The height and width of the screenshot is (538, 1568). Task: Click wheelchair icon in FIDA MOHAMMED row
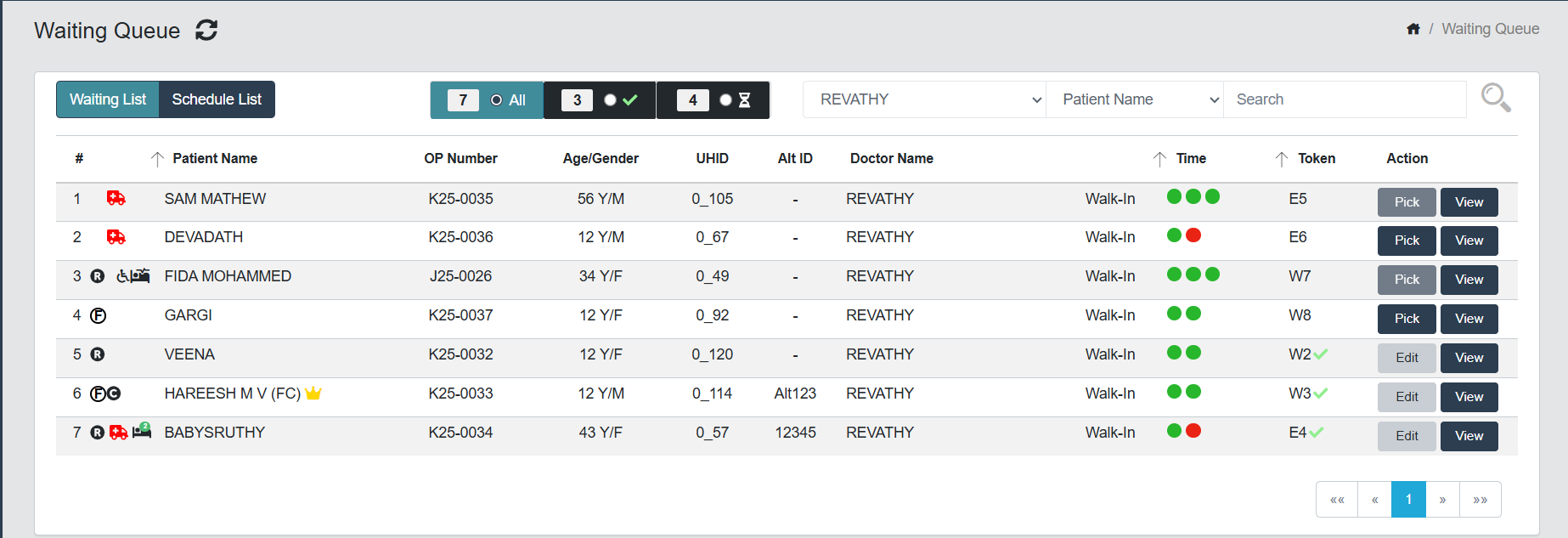tap(123, 276)
